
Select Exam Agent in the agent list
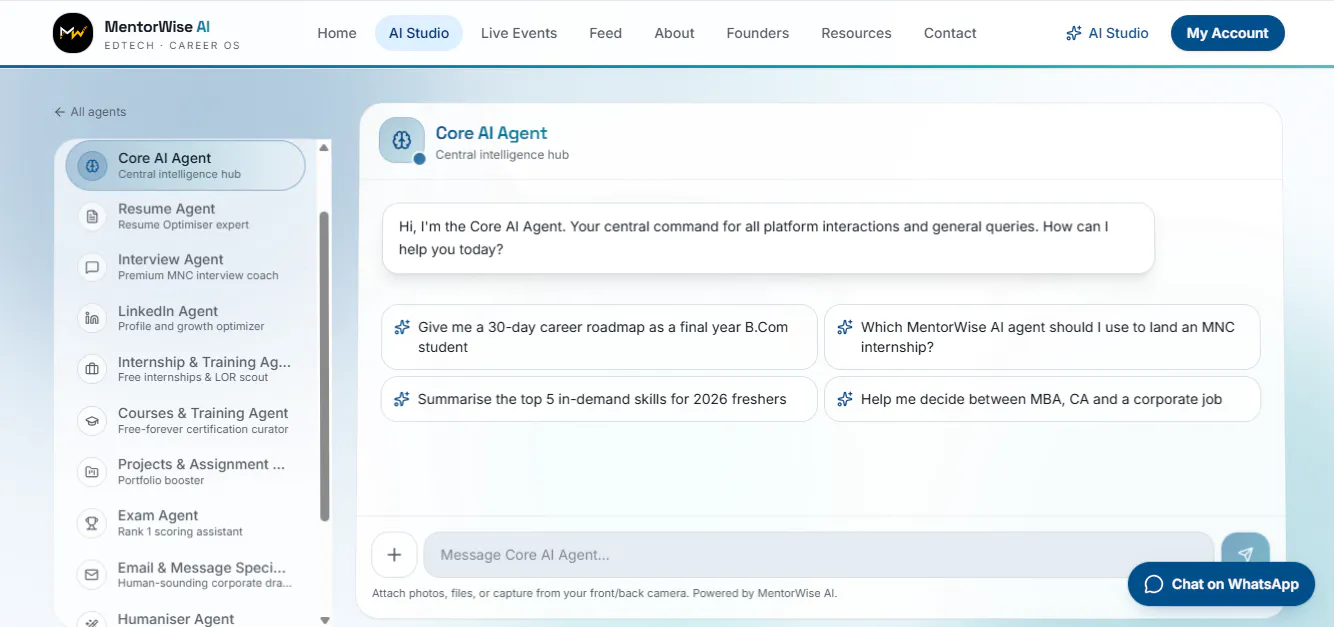pos(186,522)
